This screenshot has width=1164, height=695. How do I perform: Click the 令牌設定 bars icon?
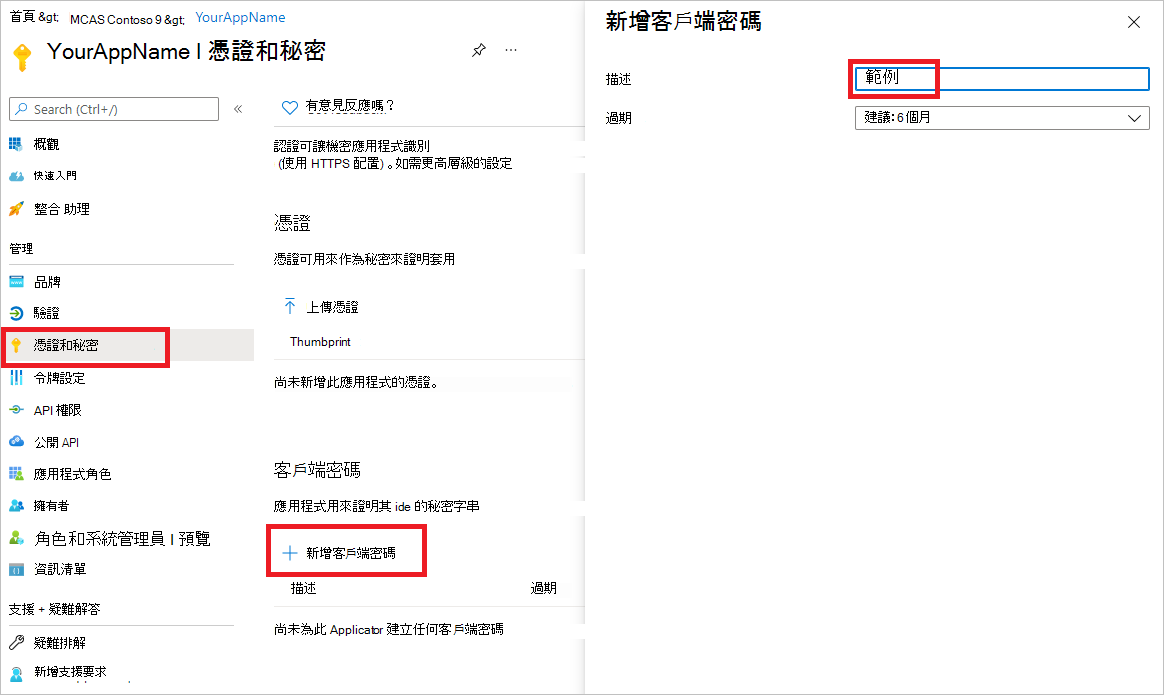(16, 378)
